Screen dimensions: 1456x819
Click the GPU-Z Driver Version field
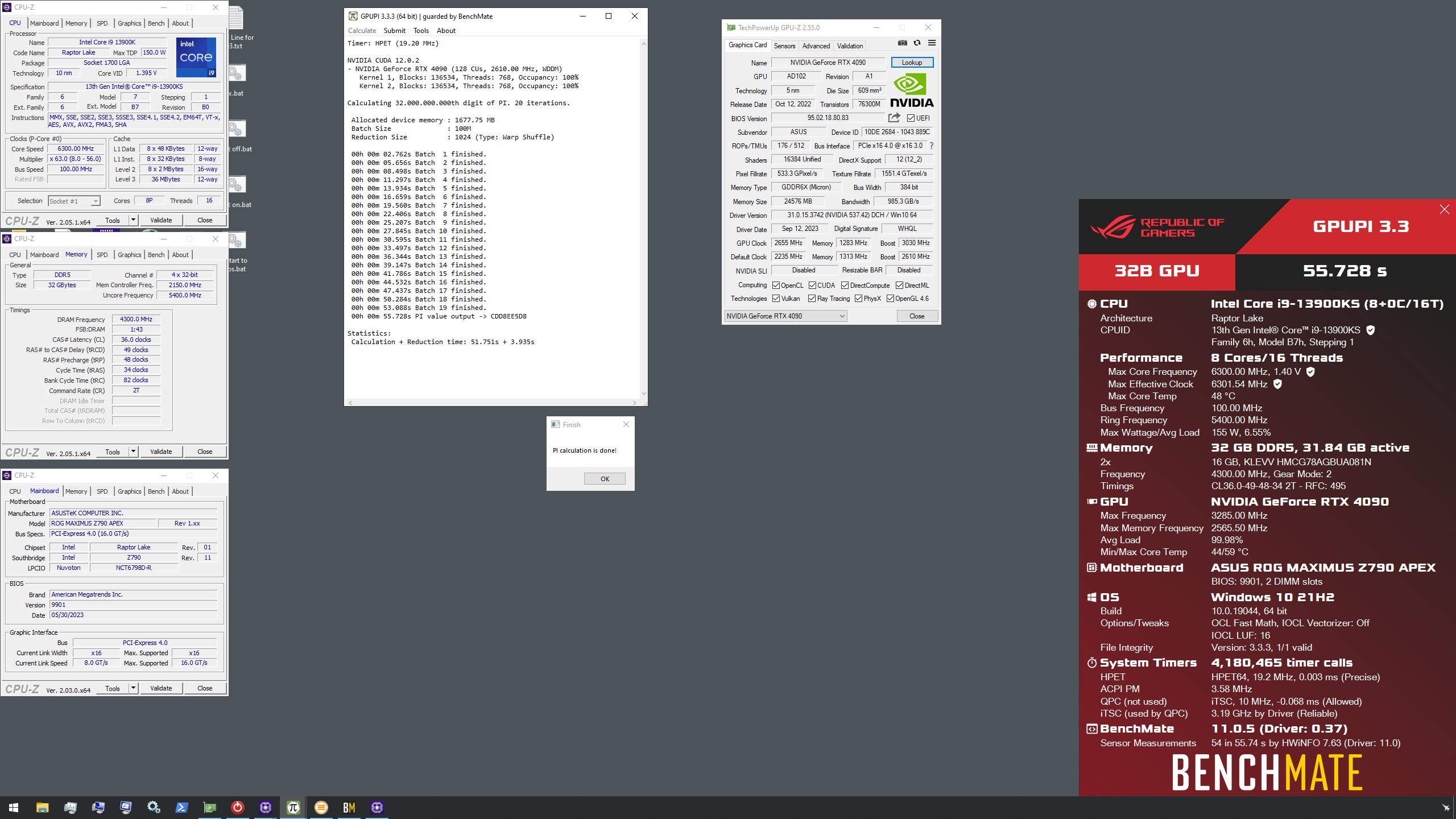coord(851,215)
